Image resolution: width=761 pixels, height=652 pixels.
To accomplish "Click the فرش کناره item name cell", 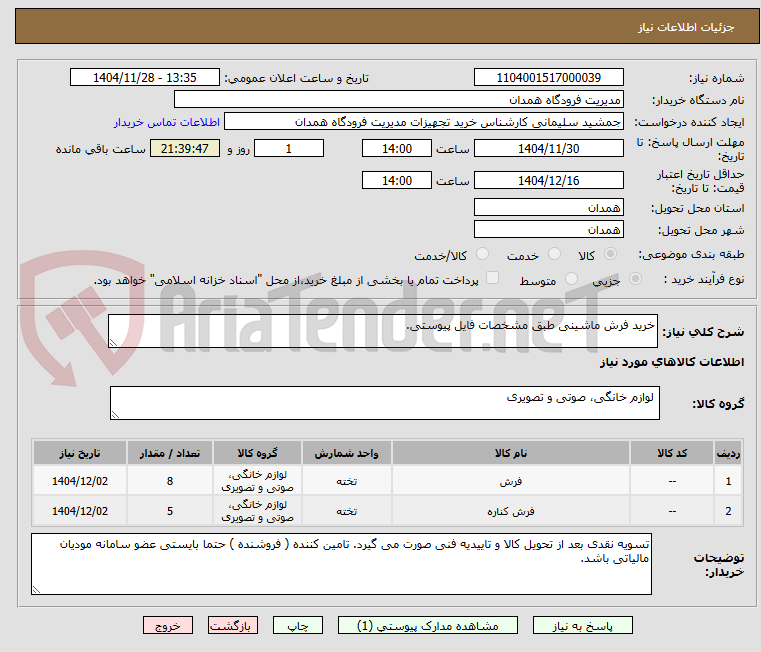I will [x=511, y=511].
